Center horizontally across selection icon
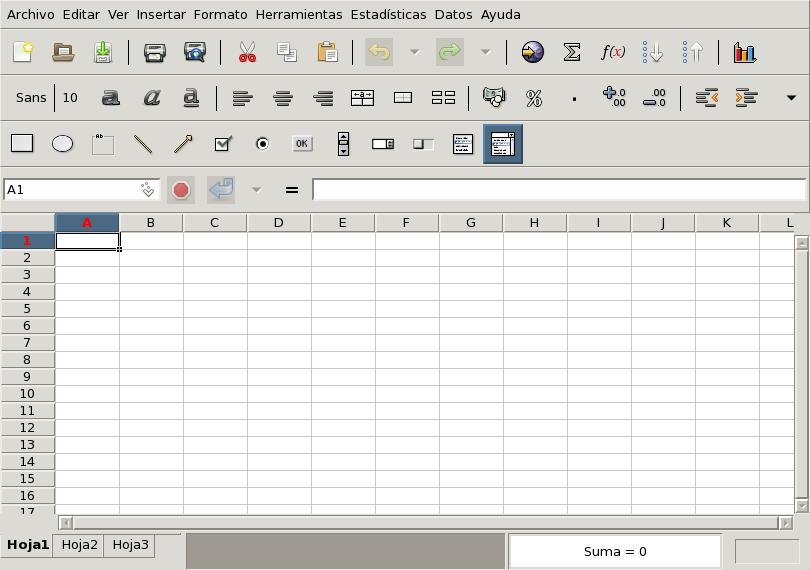This screenshot has width=810, height=570. pyautogui.click(x=362, y=98)
